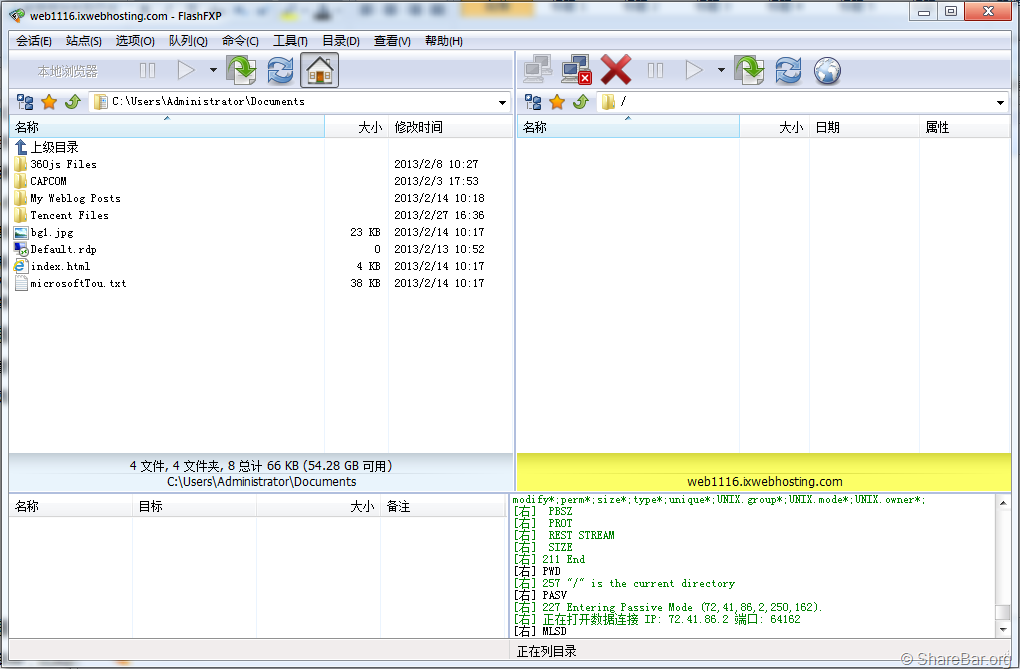Image resolution: width=1020 pixels, height=669 pixels.
Task: Open the dropdown arrow beside the local play button
Action: [x=213, y=70]
